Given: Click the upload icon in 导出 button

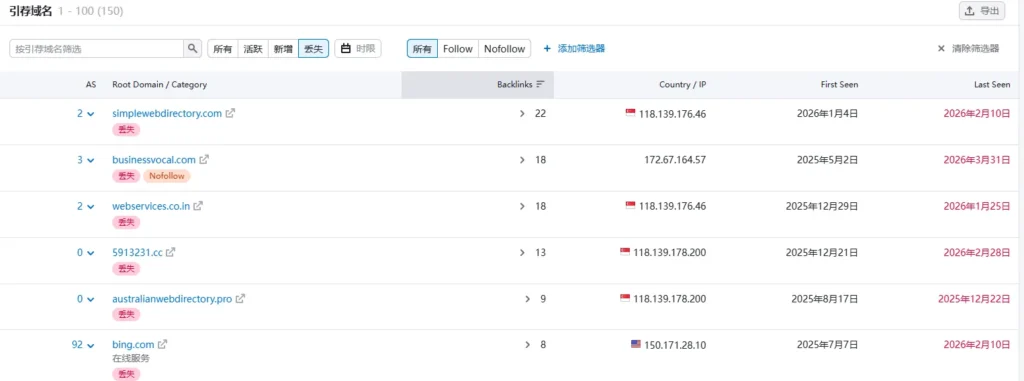Looking at the screenshot, I should tap(970, 11).
